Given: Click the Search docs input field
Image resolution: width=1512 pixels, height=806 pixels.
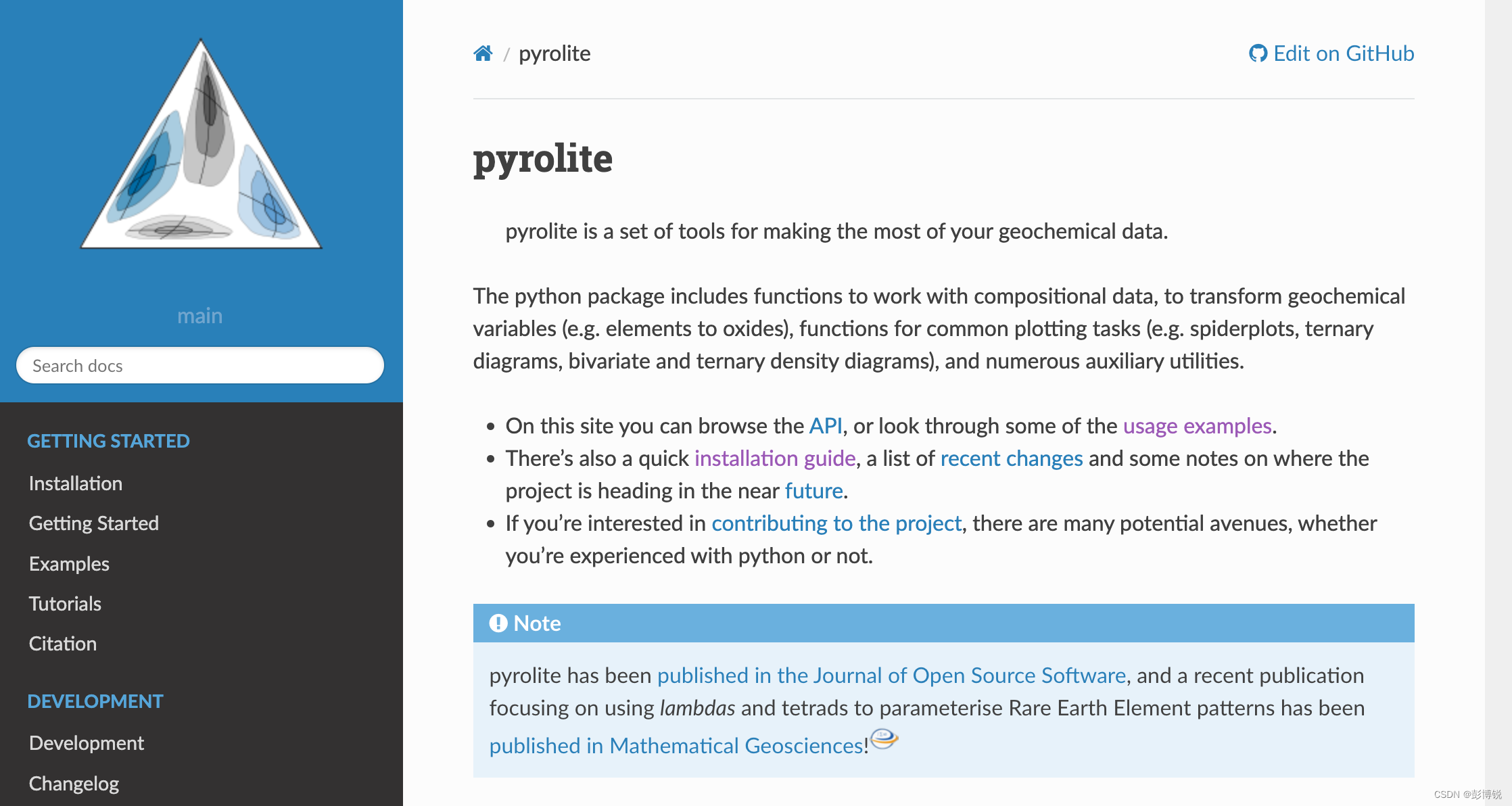Looking at the screenshot, I should 200,366.
